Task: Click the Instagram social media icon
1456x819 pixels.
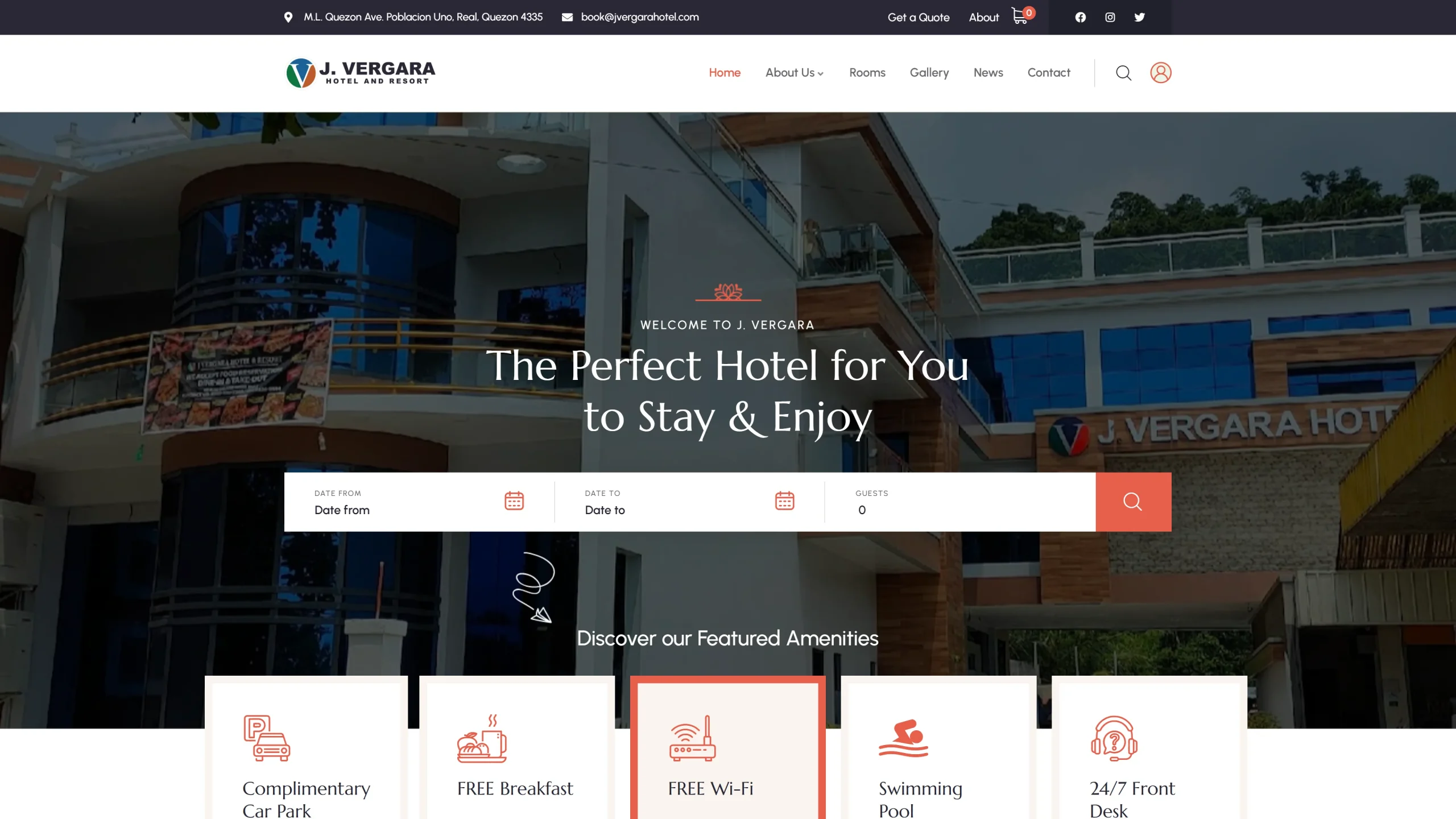Action: point(1110,17)
